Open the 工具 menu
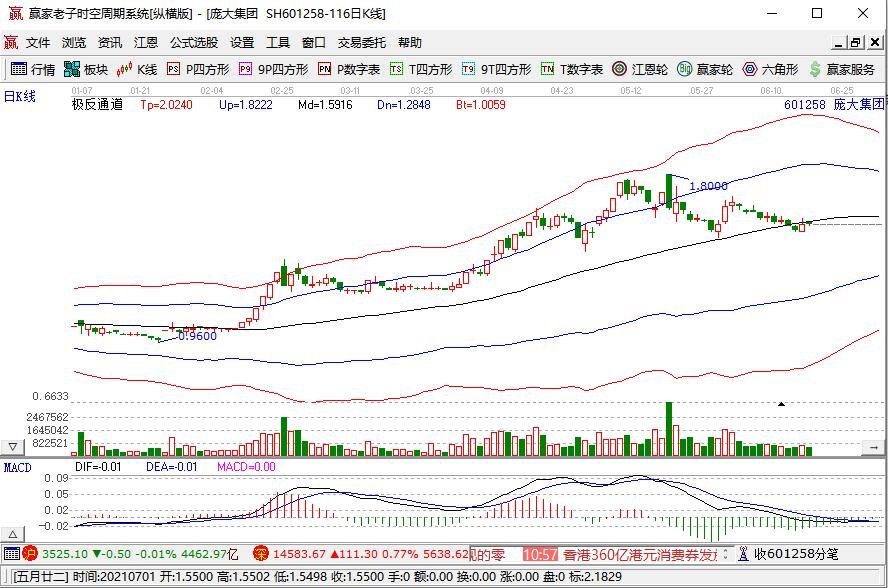Viewport: 888px width, 588px height. click(x=278, y=42)
